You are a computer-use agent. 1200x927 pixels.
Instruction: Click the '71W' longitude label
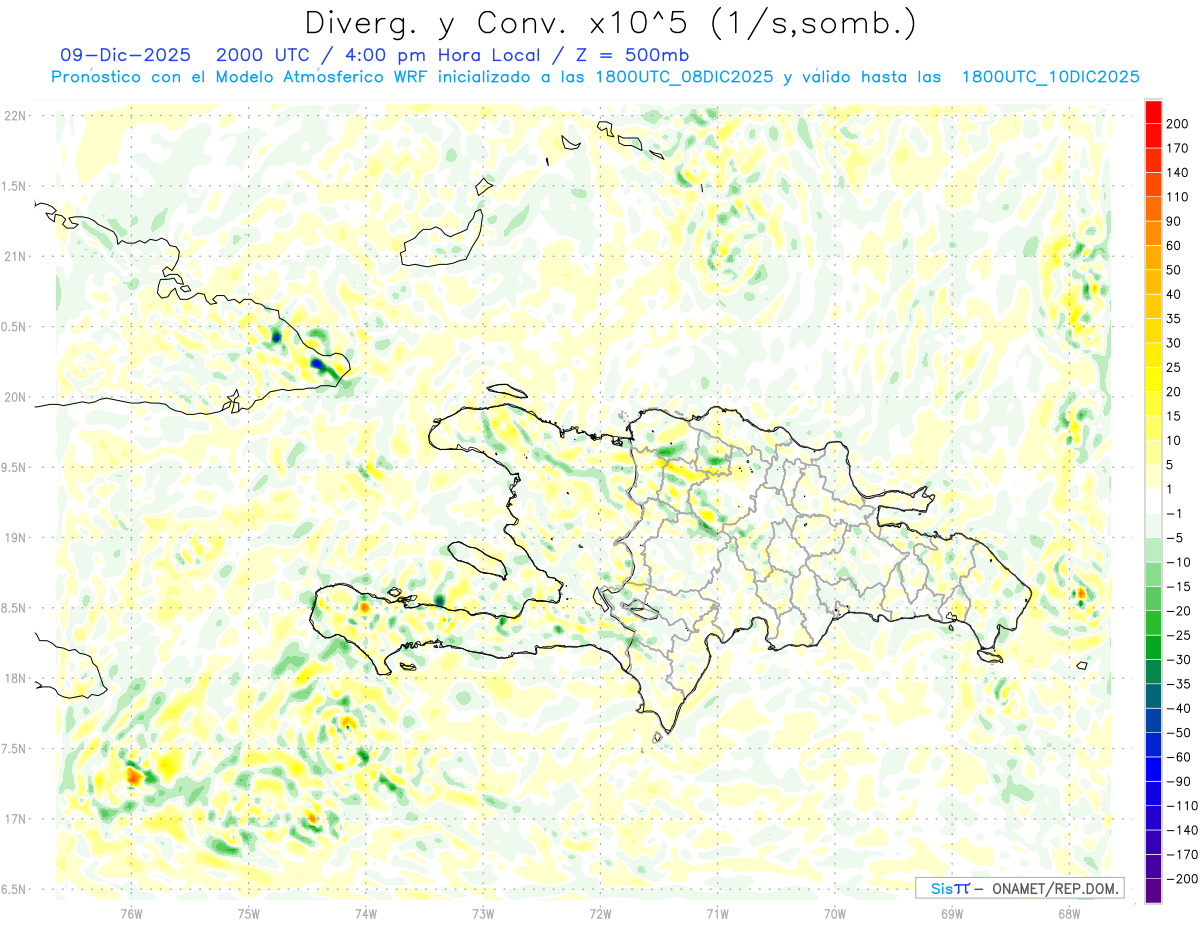coord(717,913)
